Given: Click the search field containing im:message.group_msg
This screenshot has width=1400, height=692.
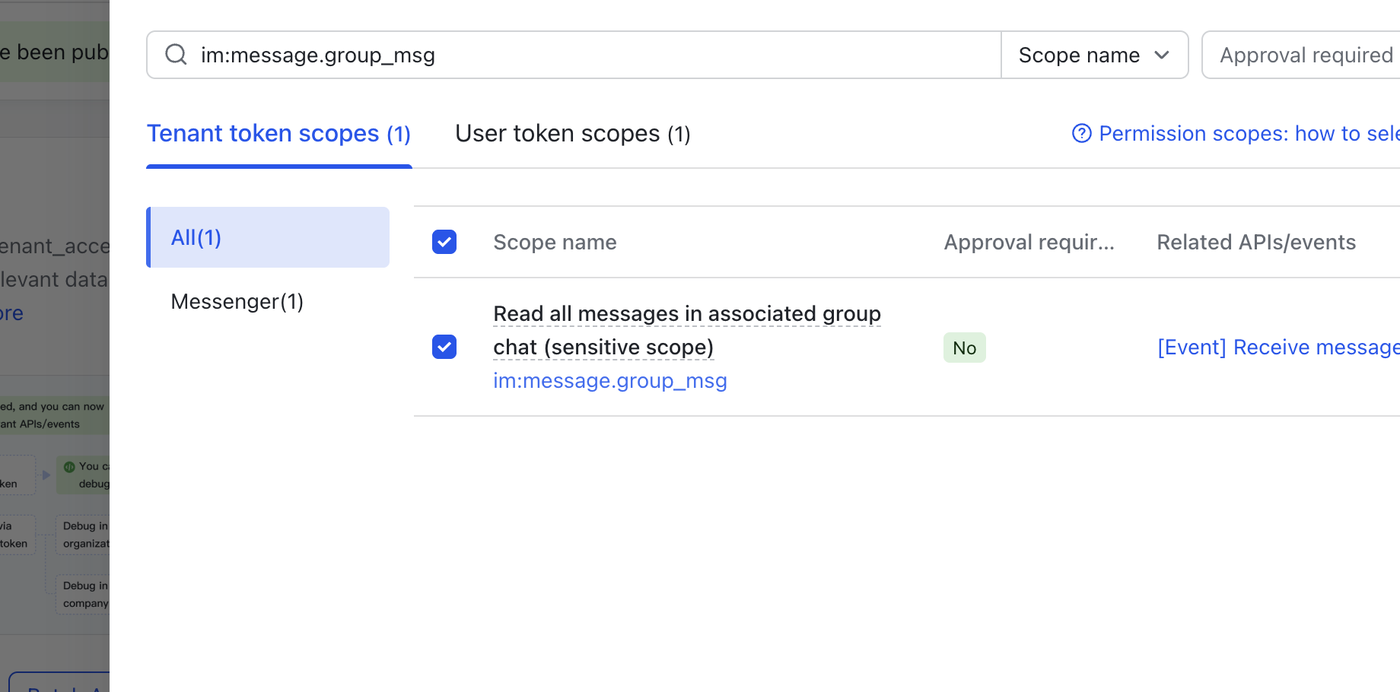Looking at the screenshot, I should pos(574,55).
